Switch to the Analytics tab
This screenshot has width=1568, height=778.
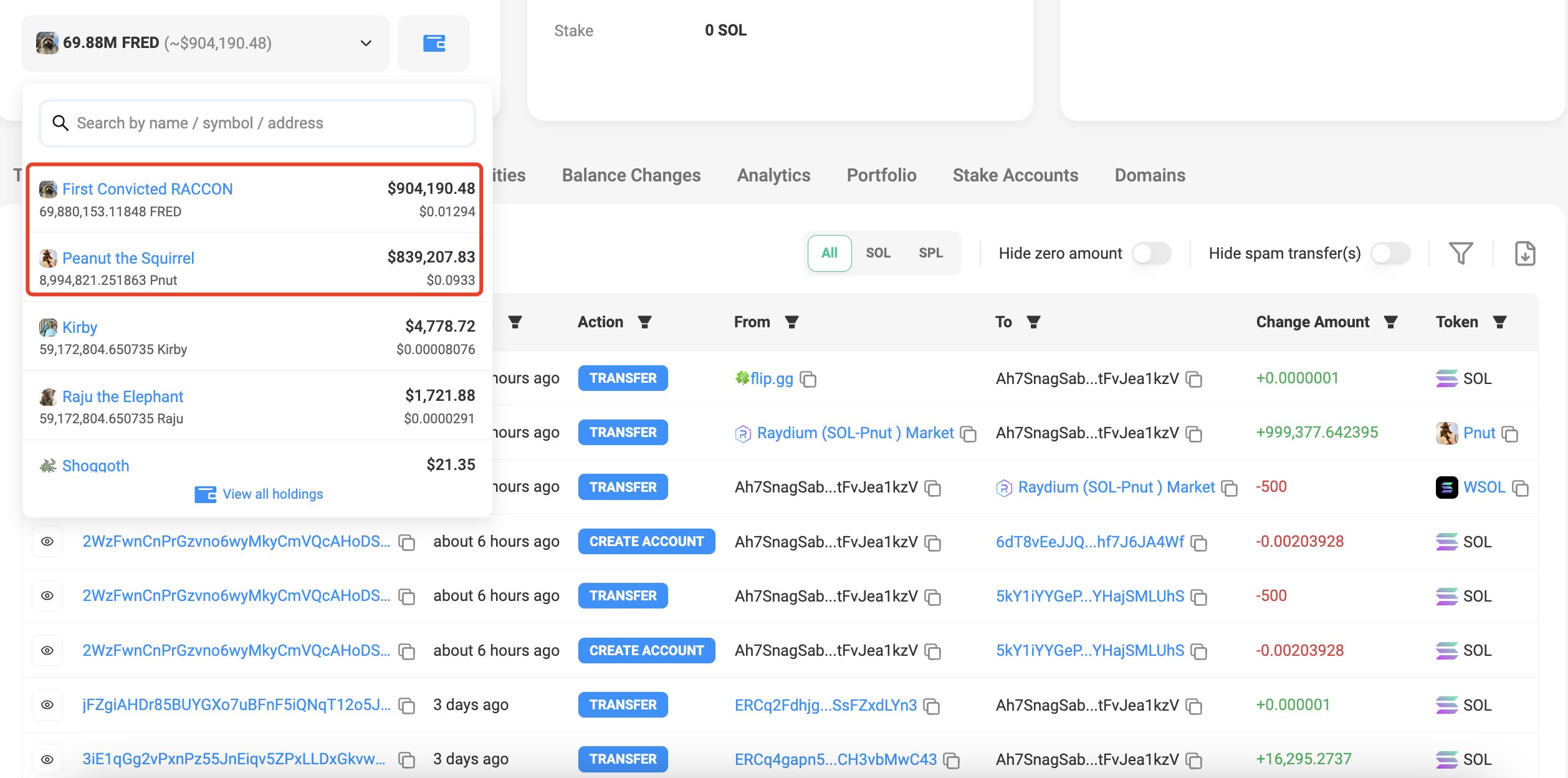click(x=773, y=175)
